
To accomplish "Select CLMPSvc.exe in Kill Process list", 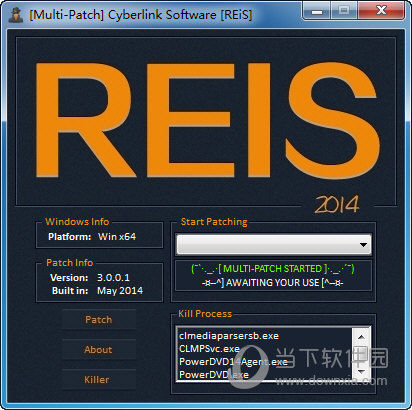I will [x=209, y=349].
